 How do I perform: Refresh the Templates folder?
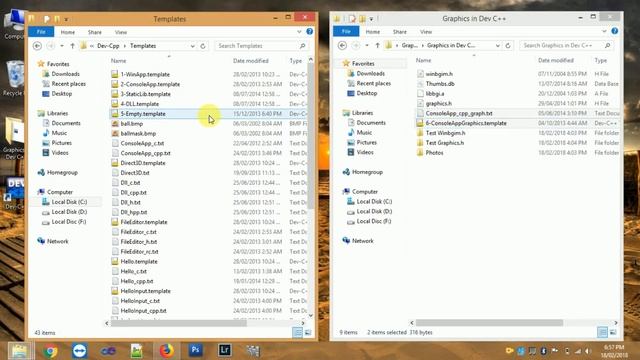click(x=203, y=46)
